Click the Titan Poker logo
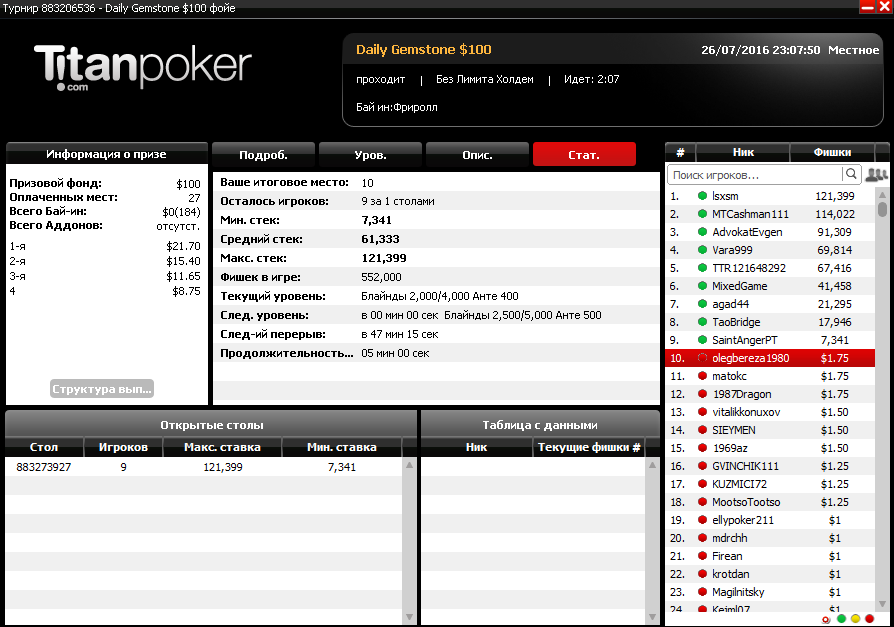 [x=143, y=67]
